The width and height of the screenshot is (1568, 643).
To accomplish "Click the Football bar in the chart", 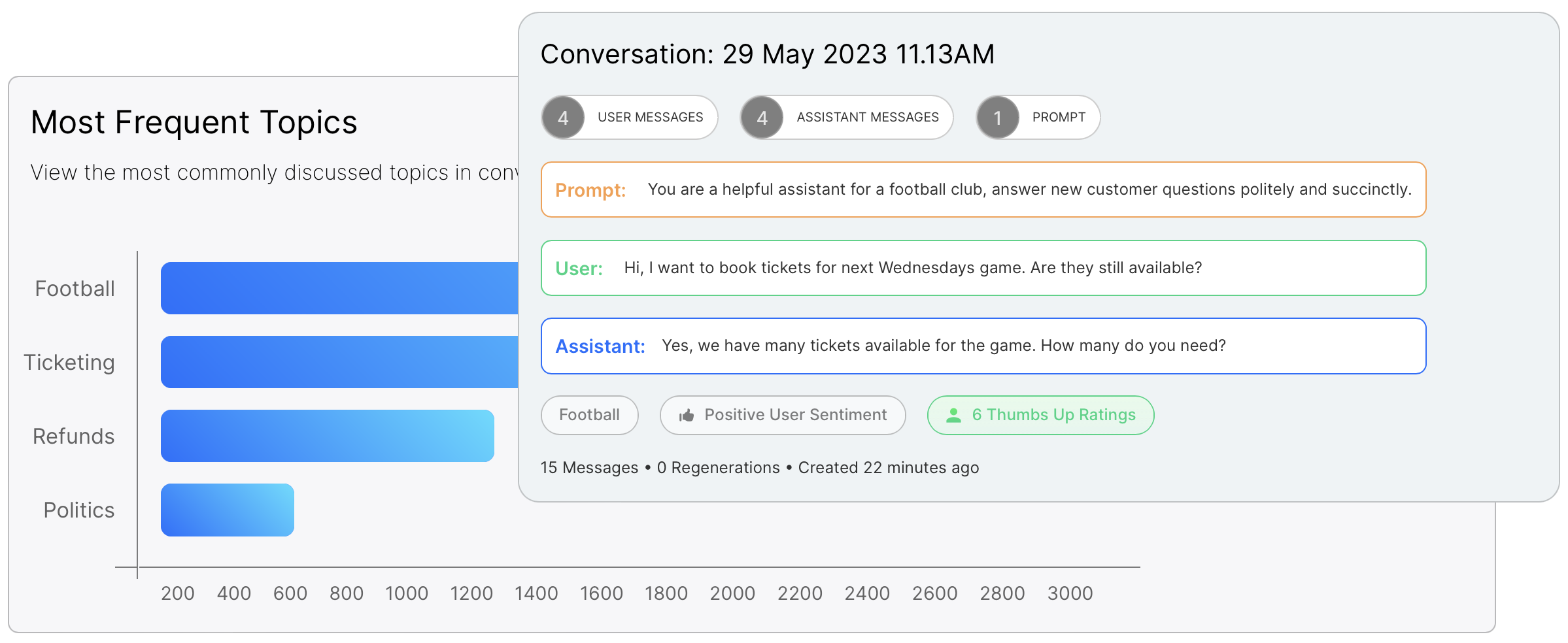I will tap(339, 288).
